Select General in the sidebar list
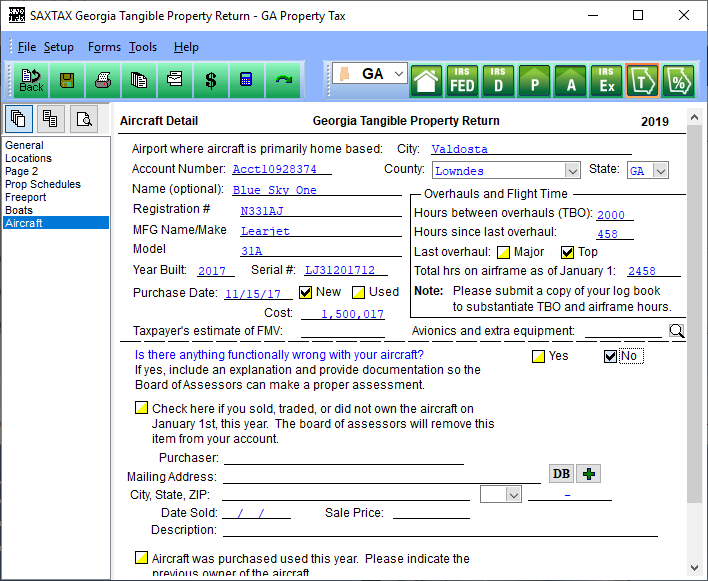708x581 pixels. [56, 145]
